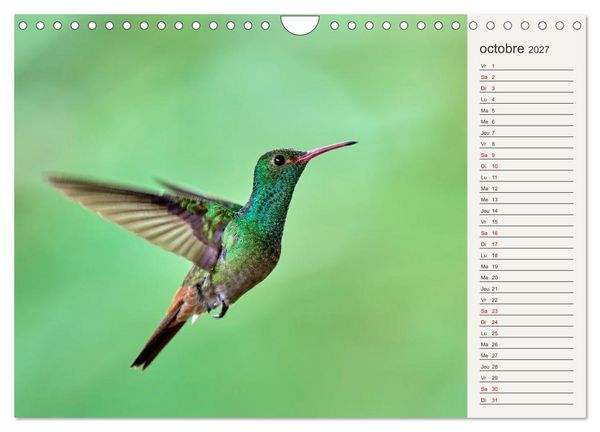The image size is (600, 432).
Task: Select the 'Di 24' date row
Action: (x=527, y=322)
